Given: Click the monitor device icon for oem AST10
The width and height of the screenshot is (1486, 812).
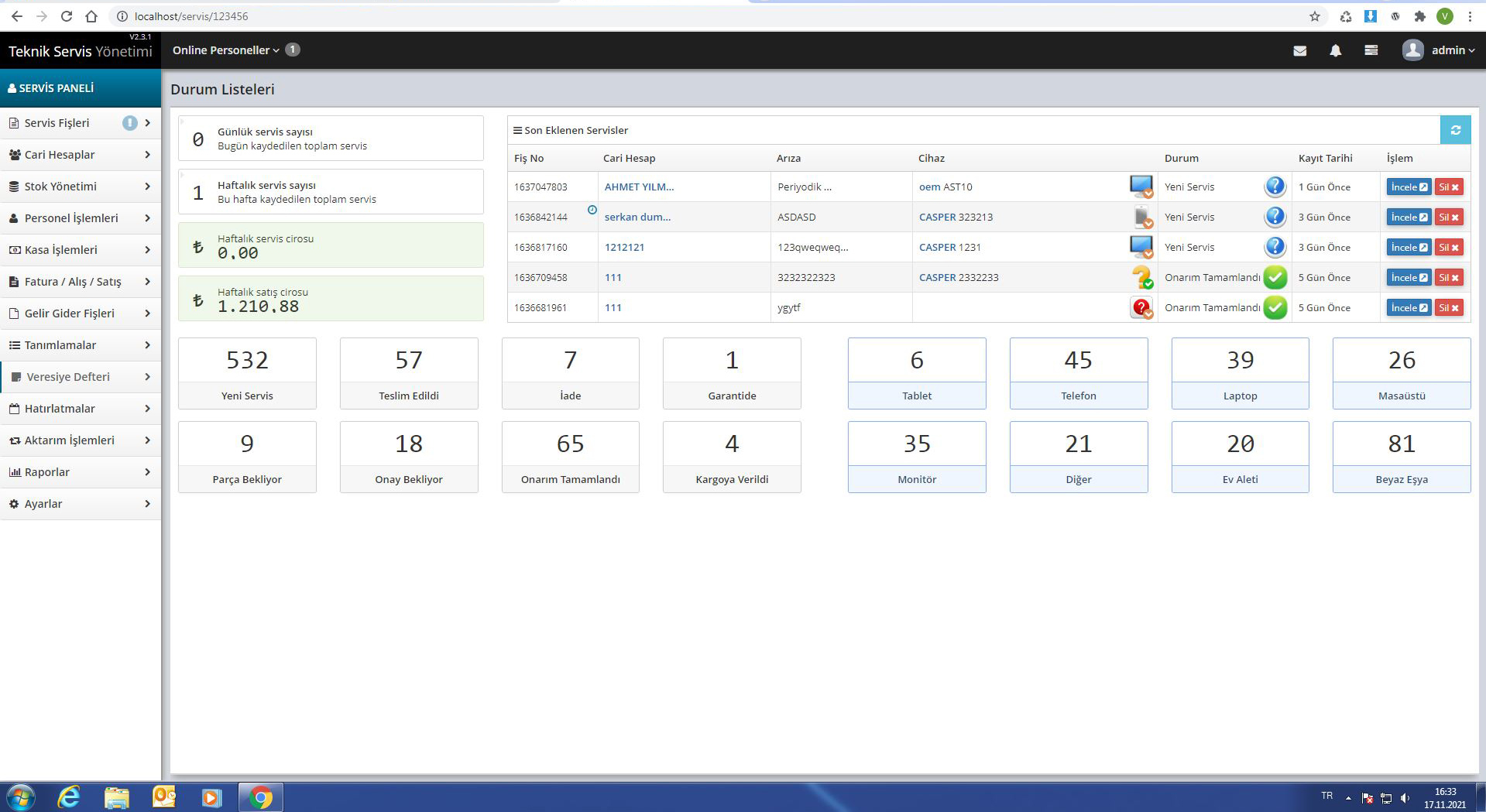Looking at the screenshot, I should click(x=1141, y=187).
